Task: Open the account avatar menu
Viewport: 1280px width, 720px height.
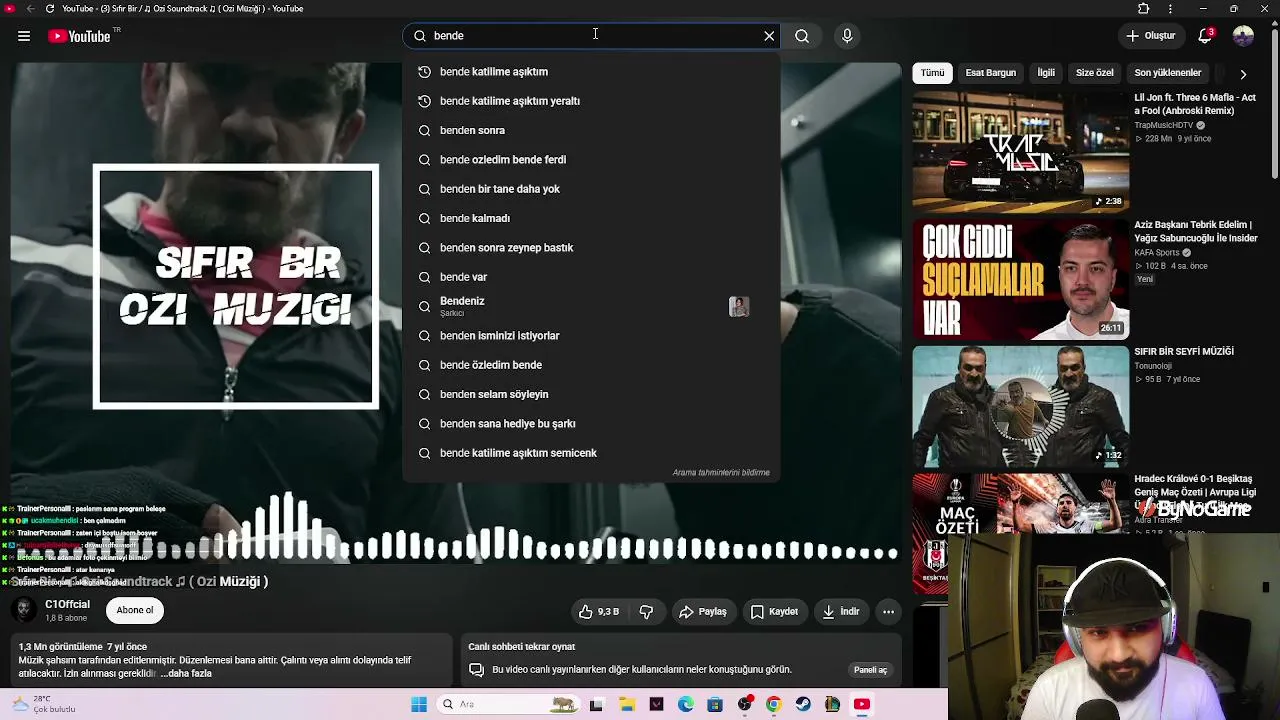Action: [1243, 36]
